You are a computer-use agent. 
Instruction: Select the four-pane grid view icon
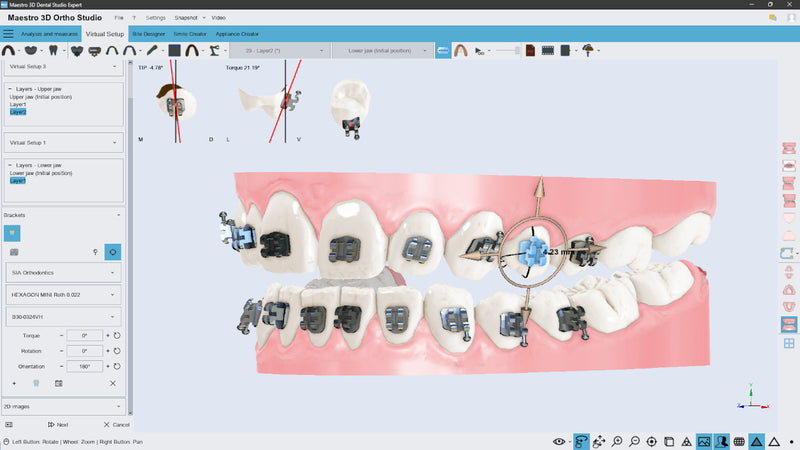(789, 344)
